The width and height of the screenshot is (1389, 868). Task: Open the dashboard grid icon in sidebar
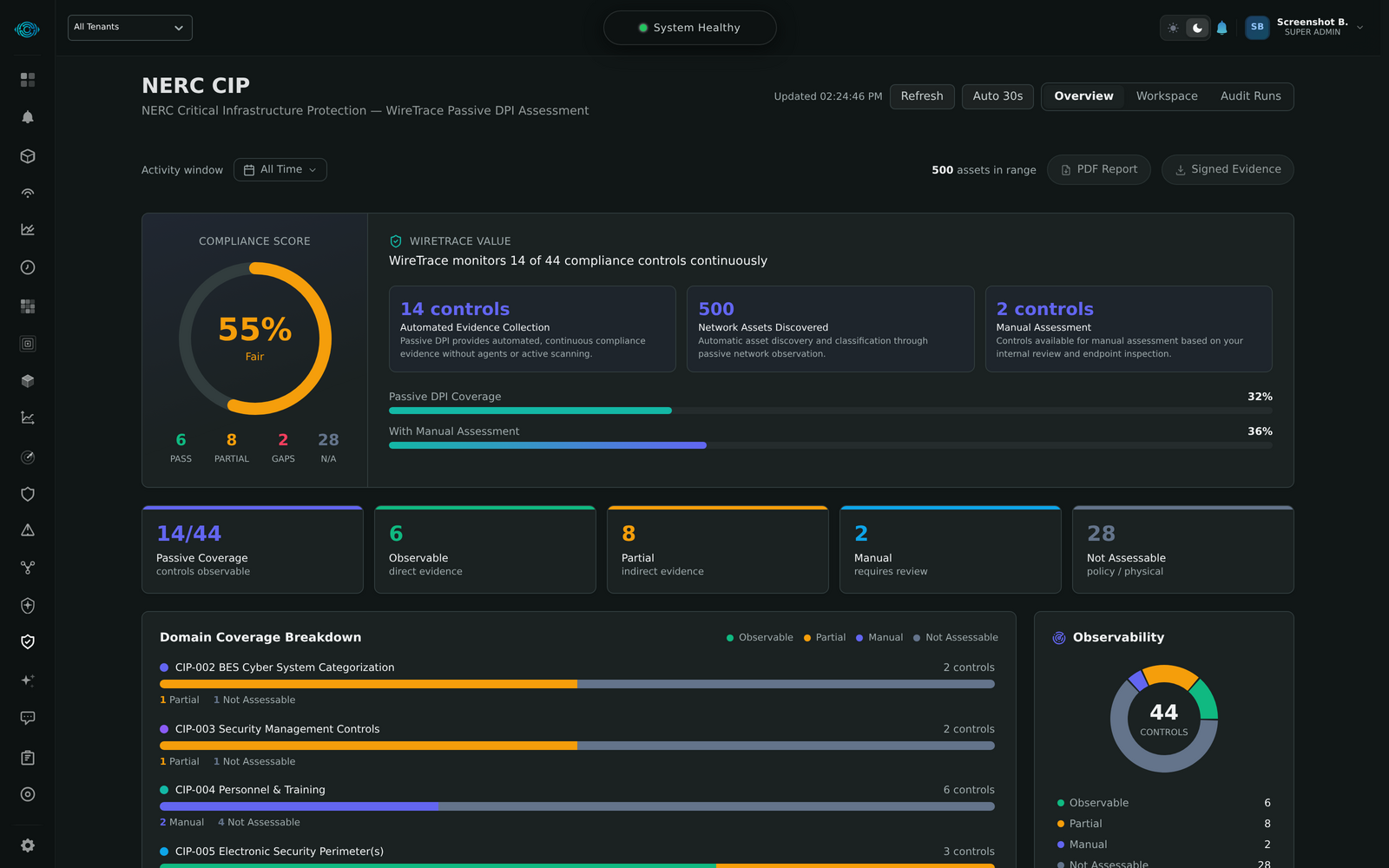coord(28,80)
